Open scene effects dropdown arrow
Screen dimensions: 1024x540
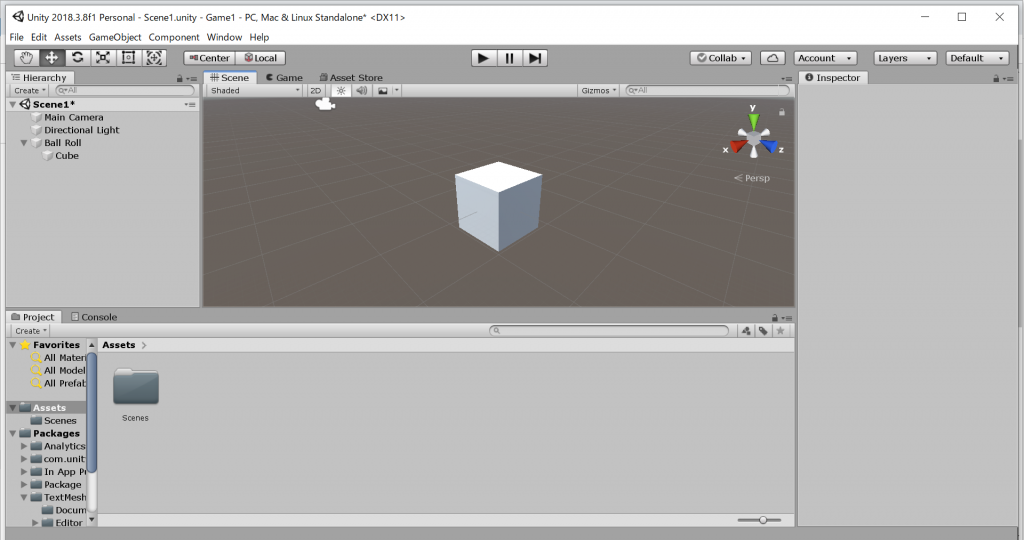pyautogui.click(x=396, y=91)
